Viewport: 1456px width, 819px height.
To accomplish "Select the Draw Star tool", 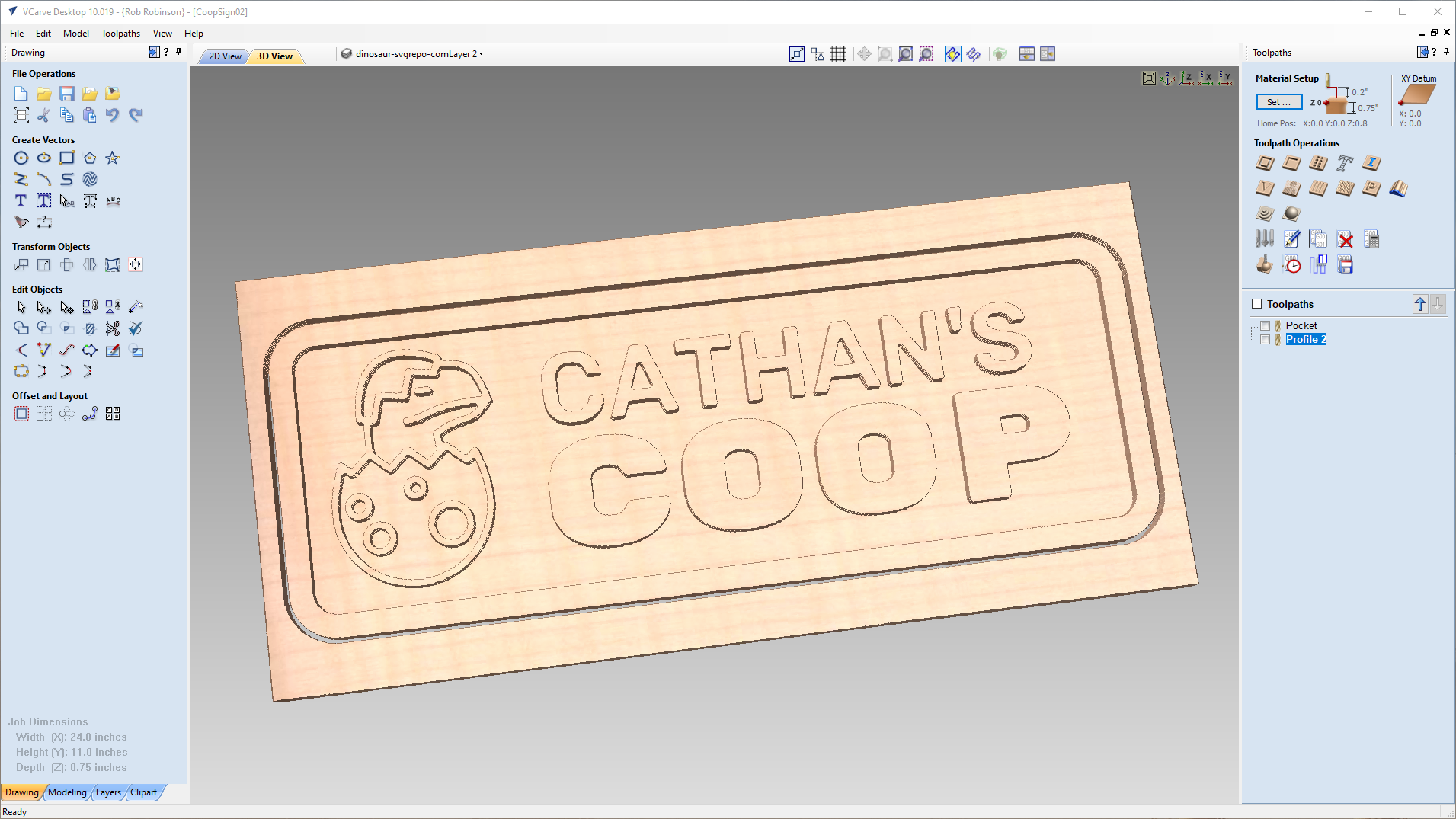I will pos(113,158).
